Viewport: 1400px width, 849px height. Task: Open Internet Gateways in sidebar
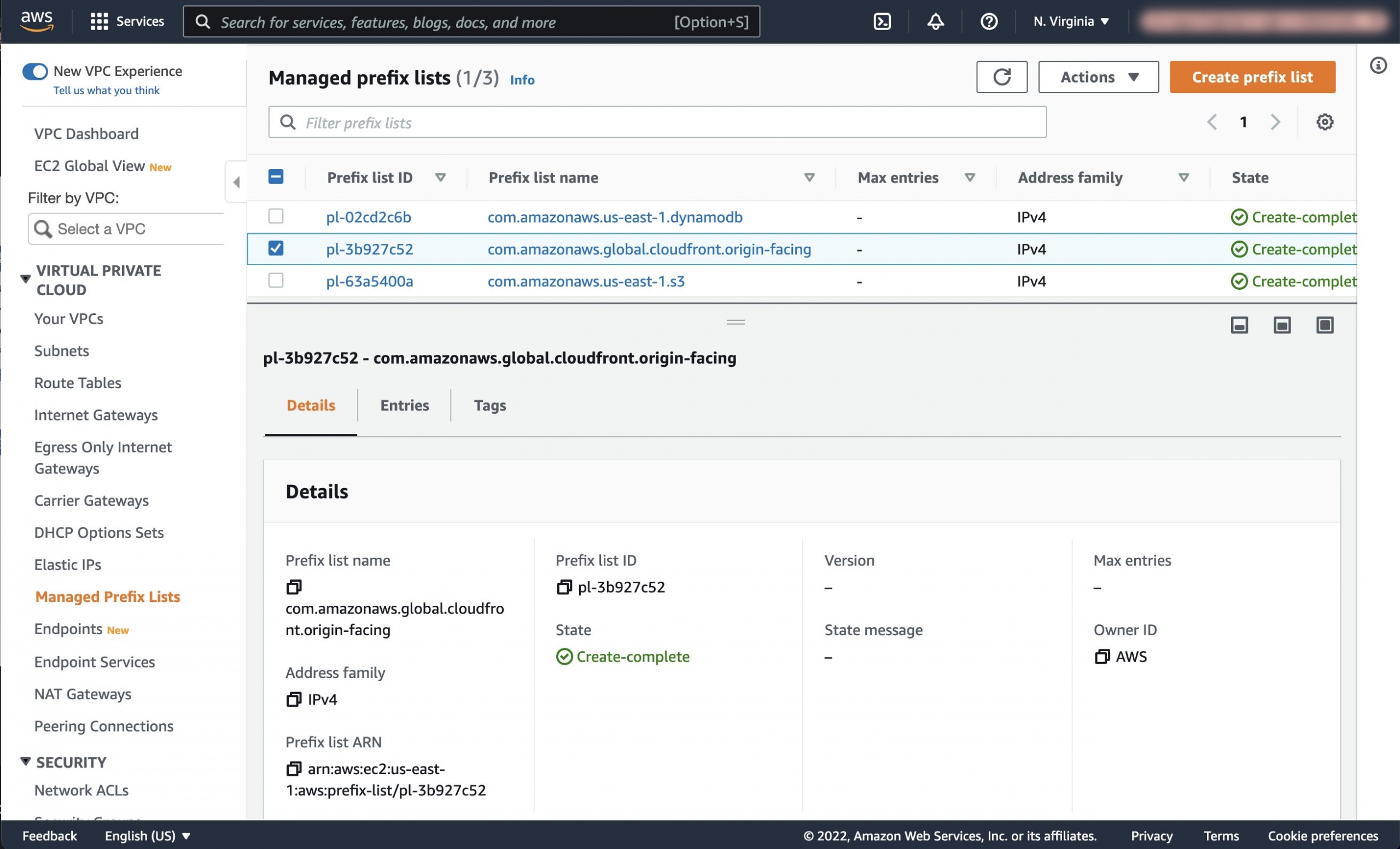coord(96,415)
